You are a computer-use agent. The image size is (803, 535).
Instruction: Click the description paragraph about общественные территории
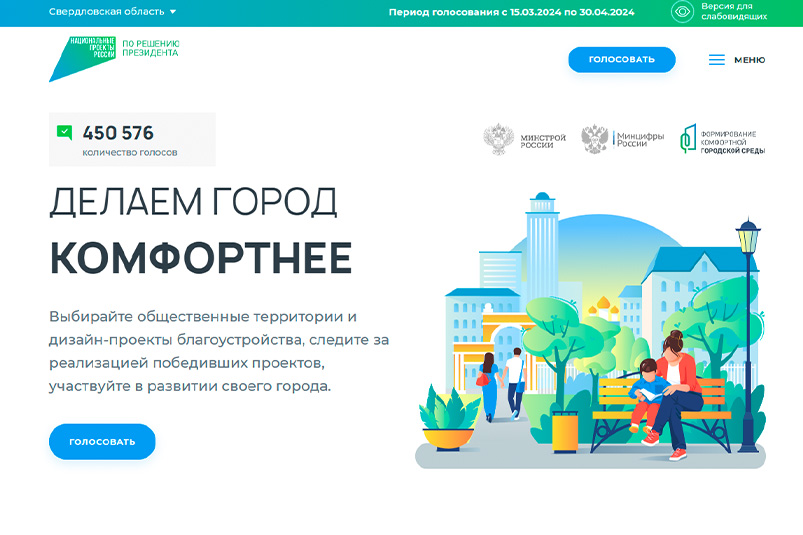point(218,350)
